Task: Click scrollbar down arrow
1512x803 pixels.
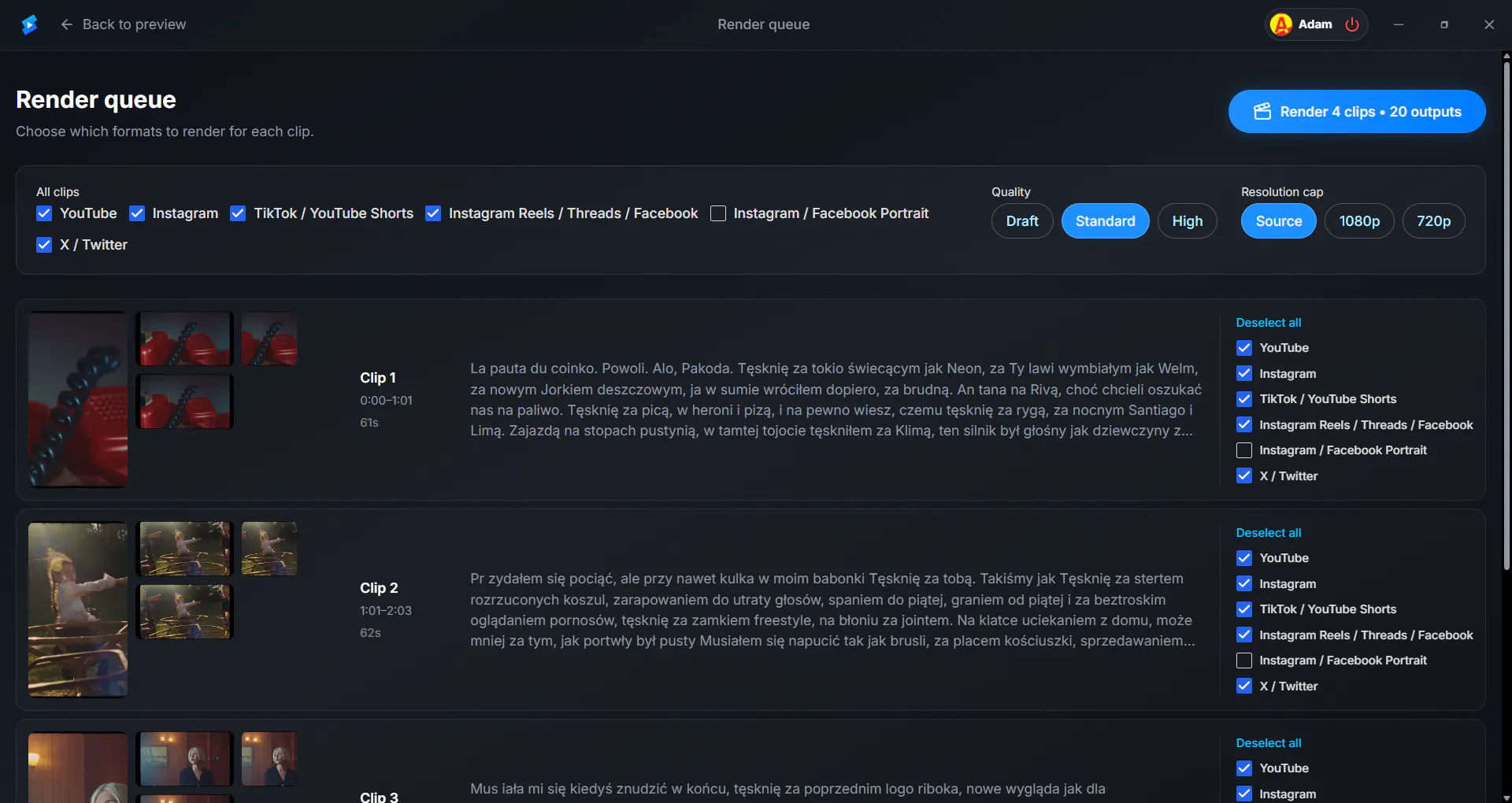Action: [1506, 797]
